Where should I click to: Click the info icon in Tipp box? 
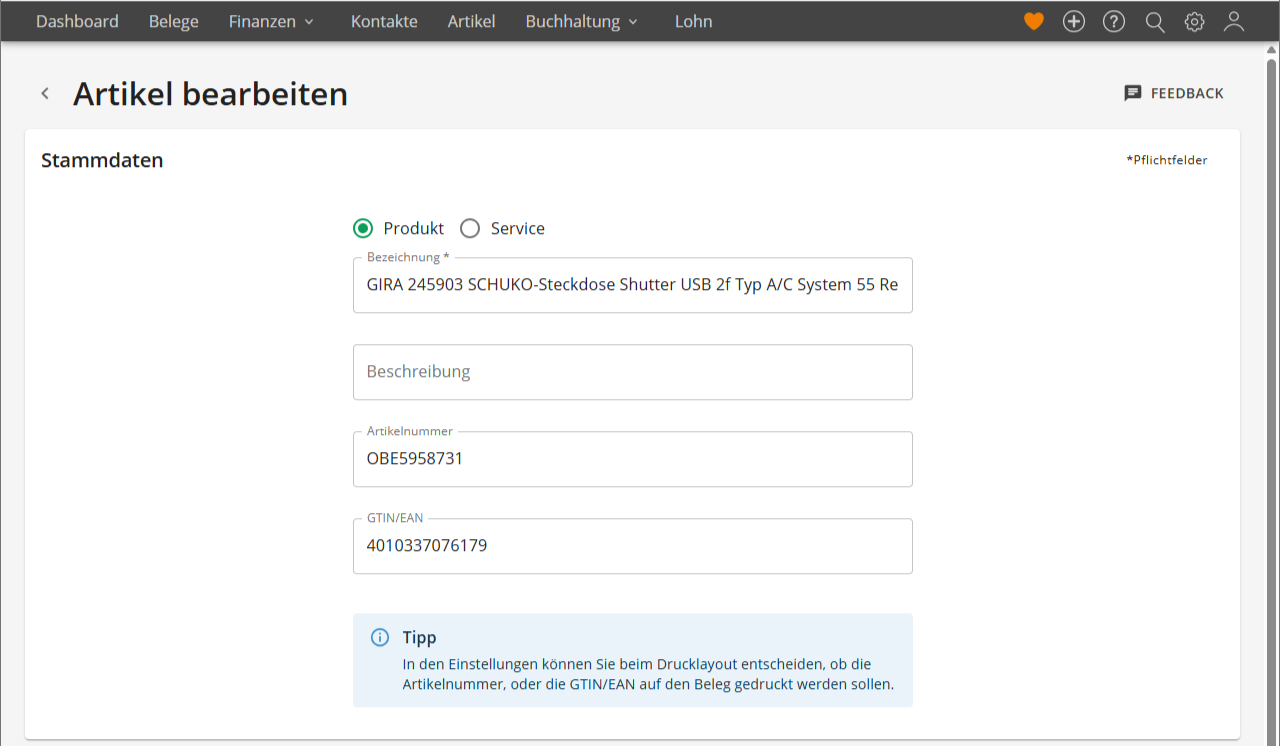pos(380,637)
